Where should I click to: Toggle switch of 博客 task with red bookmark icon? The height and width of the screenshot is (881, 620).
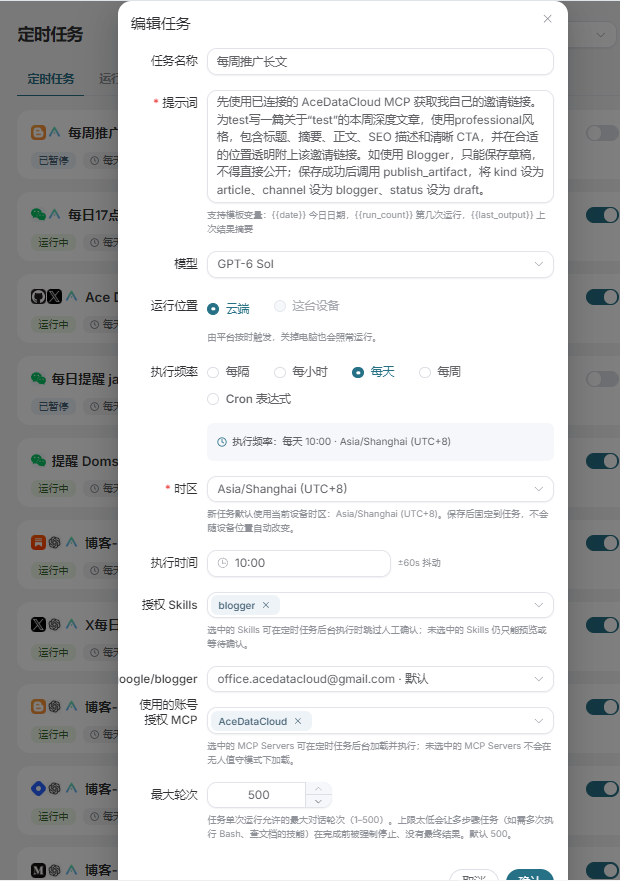602,543
